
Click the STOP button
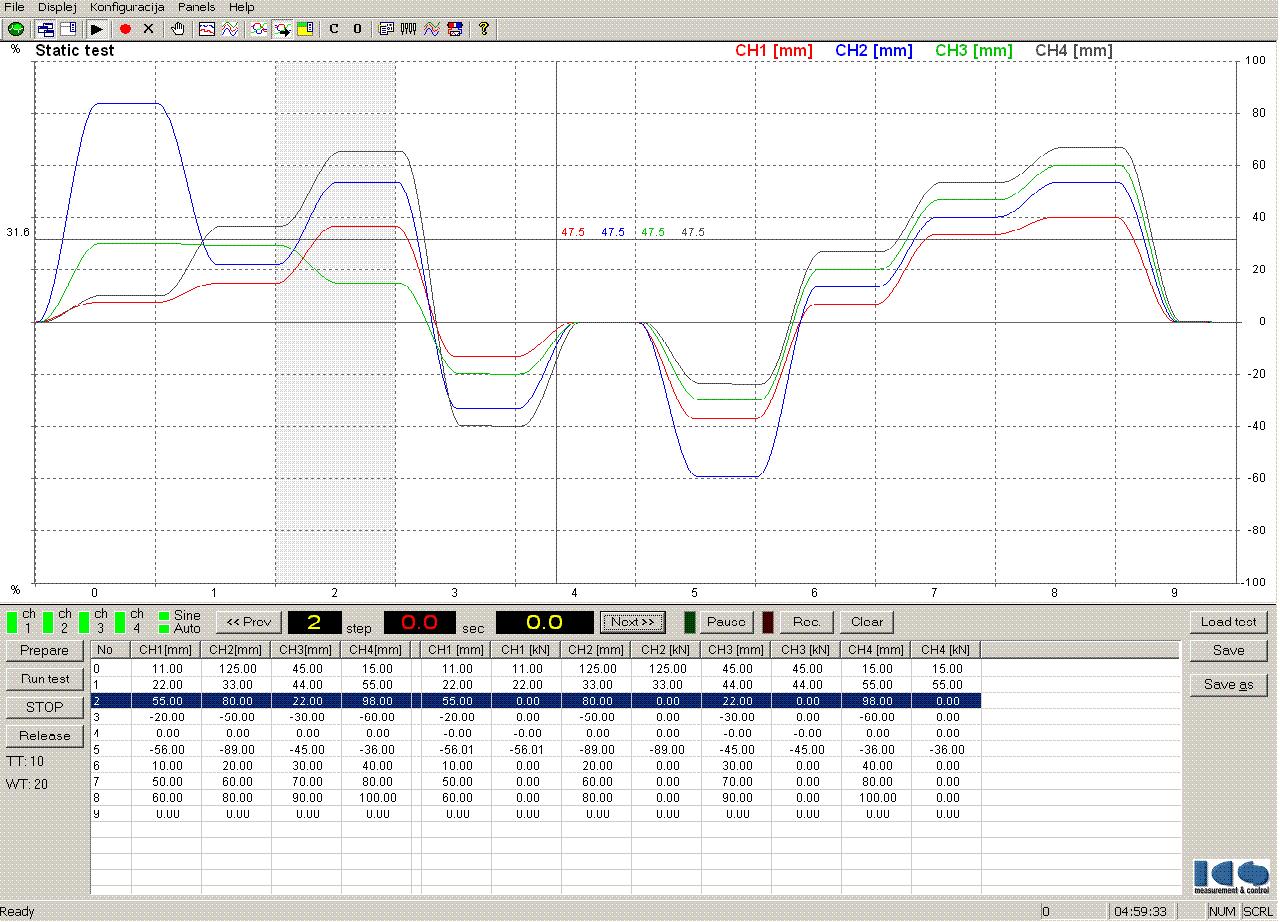pos(45,707)
